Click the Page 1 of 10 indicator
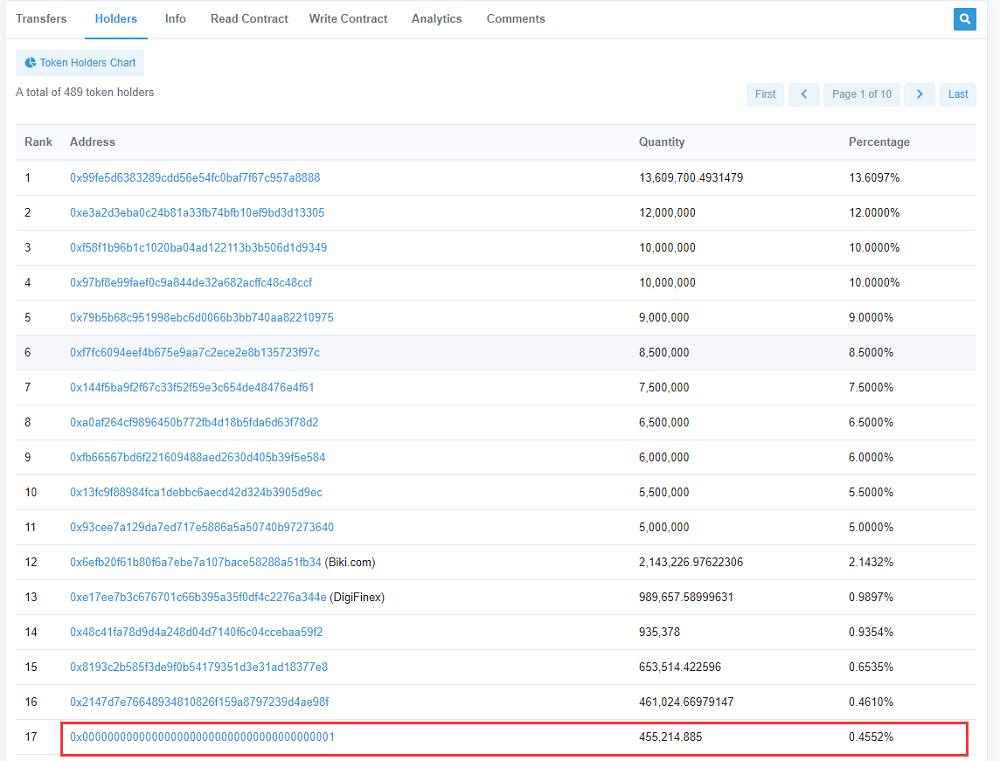The image size is (1000, 761). pyautogui.click(x=862, y=94)
